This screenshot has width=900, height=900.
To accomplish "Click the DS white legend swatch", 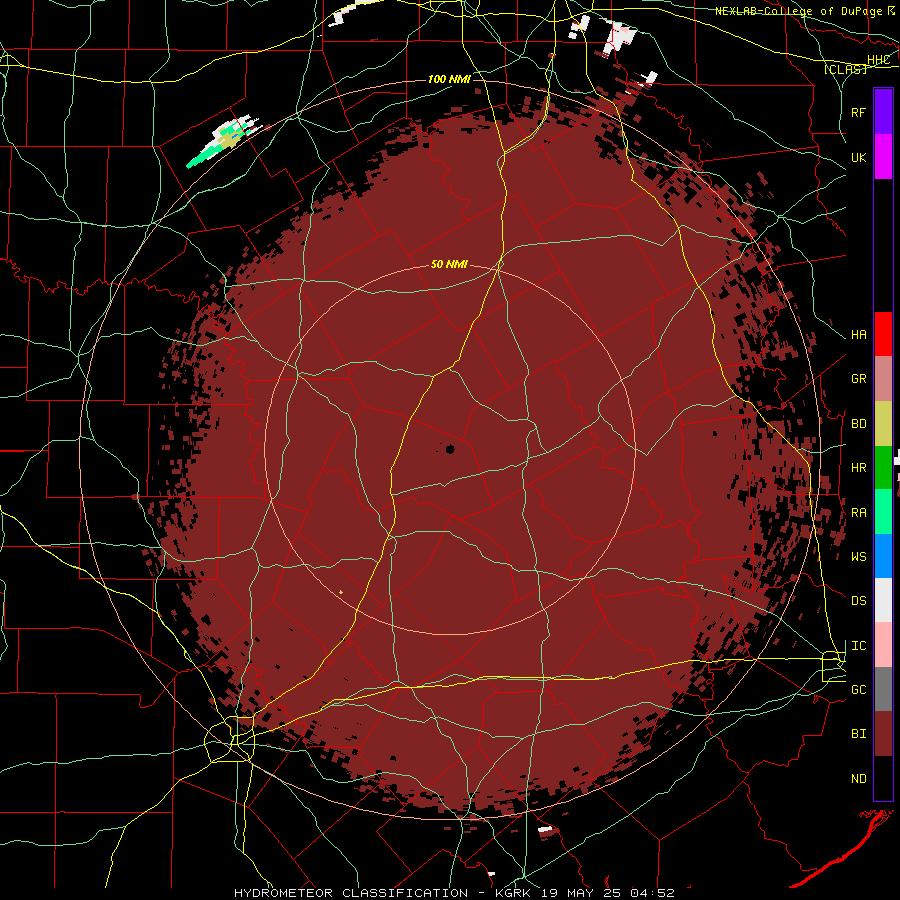I will (x=883, y=600).
